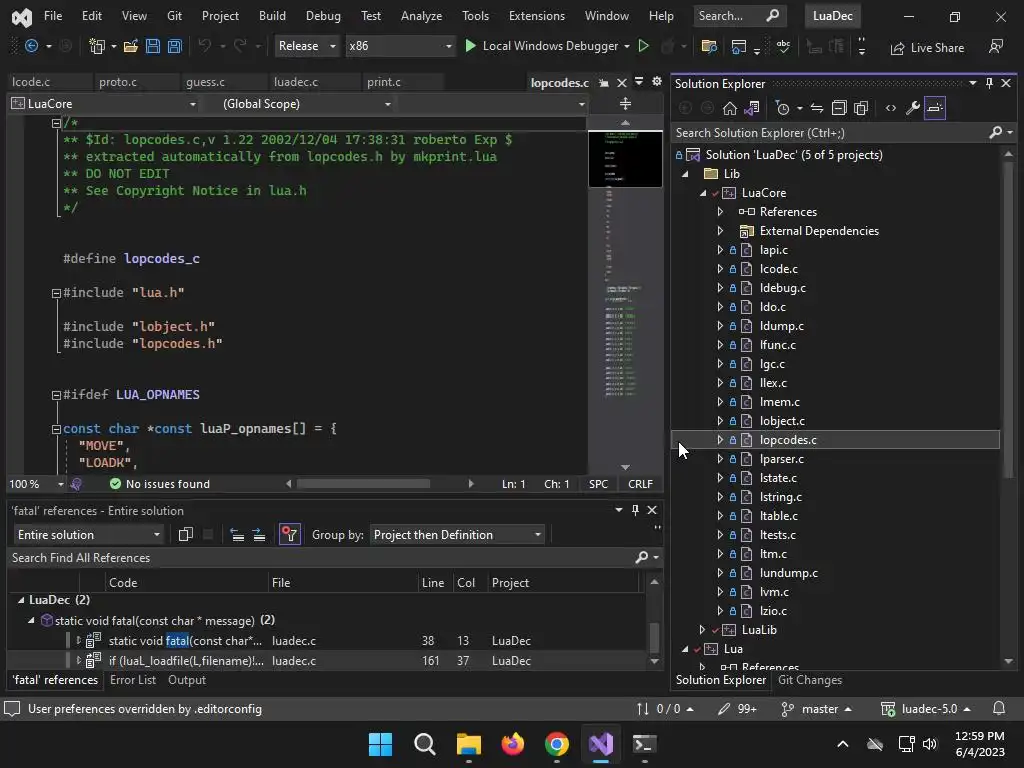1024x768 pixels.
Task: Click the Search Solution Explorer input field
Action: click(831, 133)
